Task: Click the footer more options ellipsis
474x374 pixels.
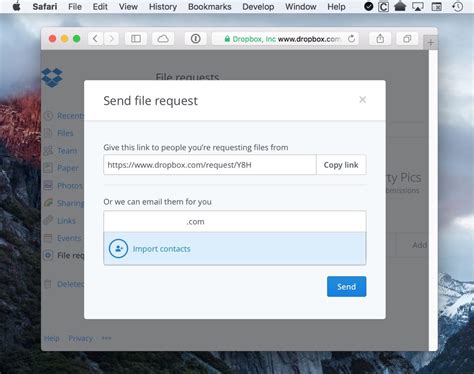Action: tap(106, 338)
